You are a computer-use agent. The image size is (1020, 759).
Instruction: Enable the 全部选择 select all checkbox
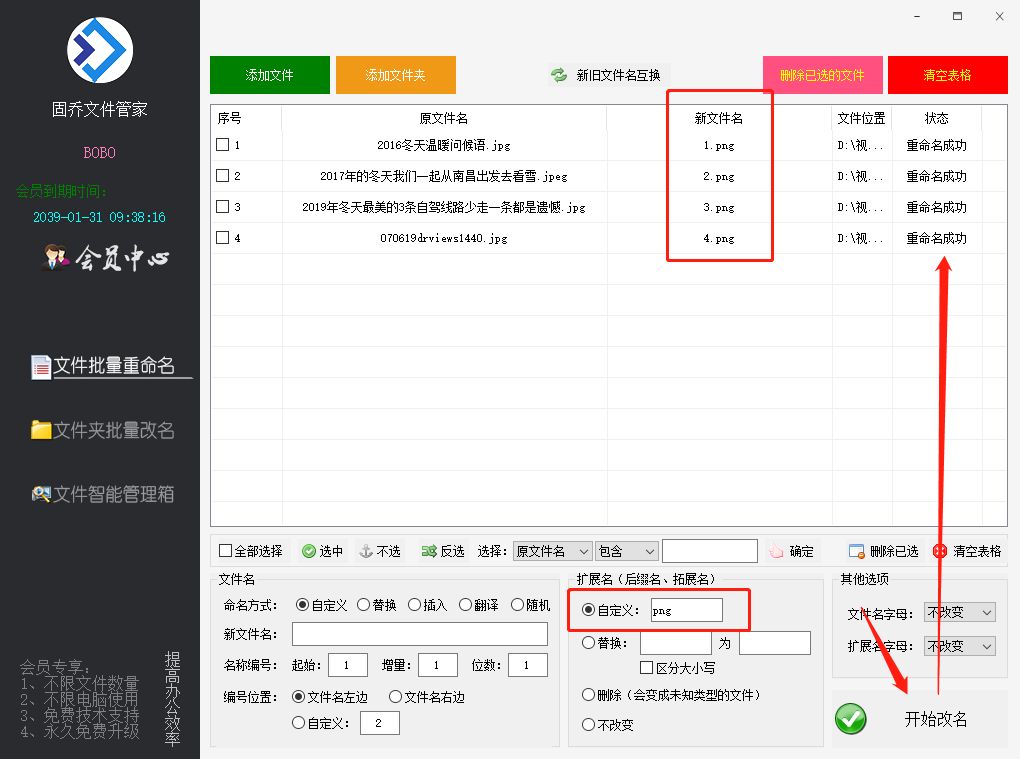[x=226, y=550]
